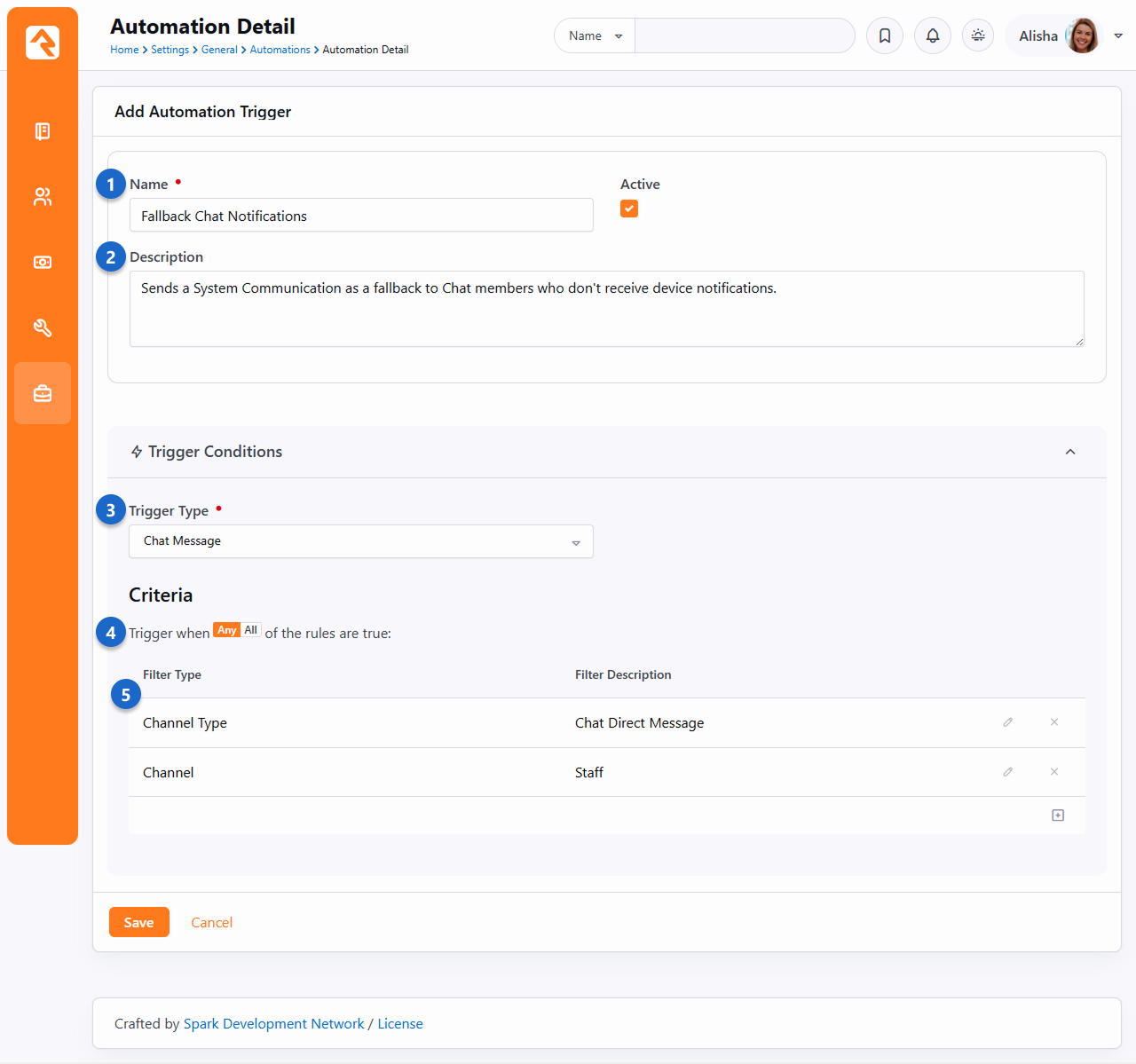Uncheck the Active checkbox

pyautogui.click(x=629, y=209)
